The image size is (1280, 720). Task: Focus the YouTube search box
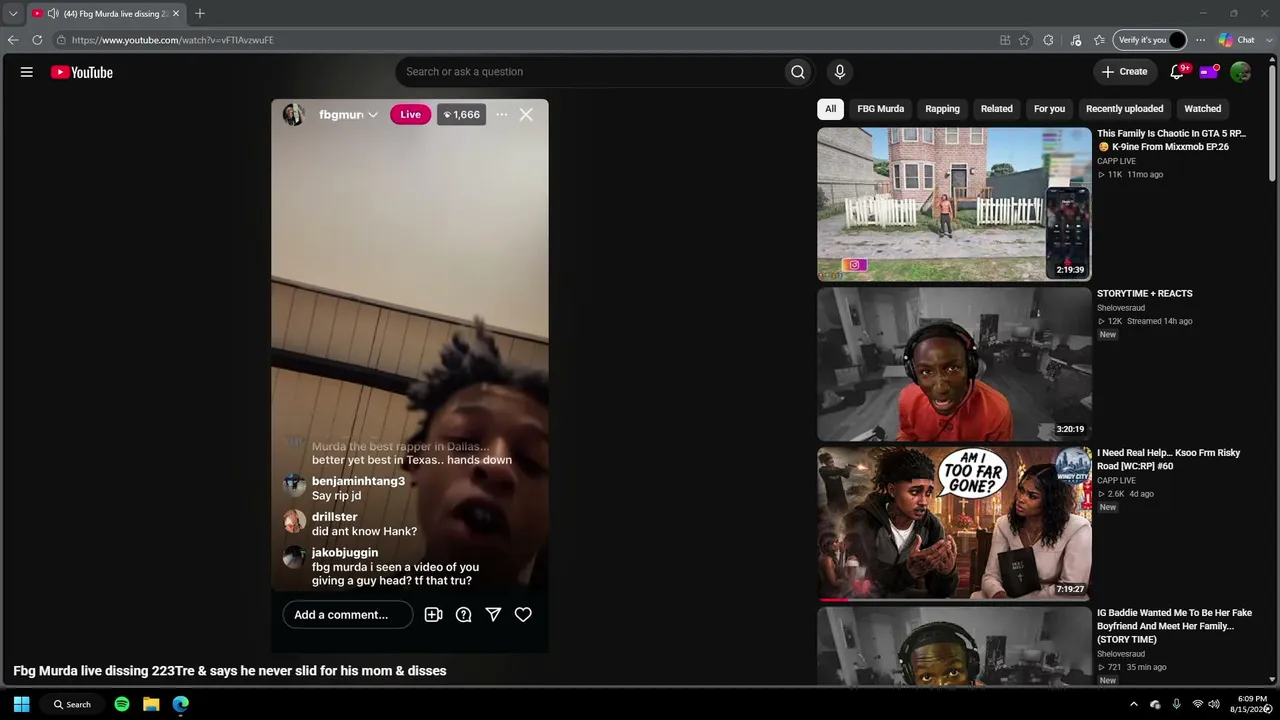point(590,72)
